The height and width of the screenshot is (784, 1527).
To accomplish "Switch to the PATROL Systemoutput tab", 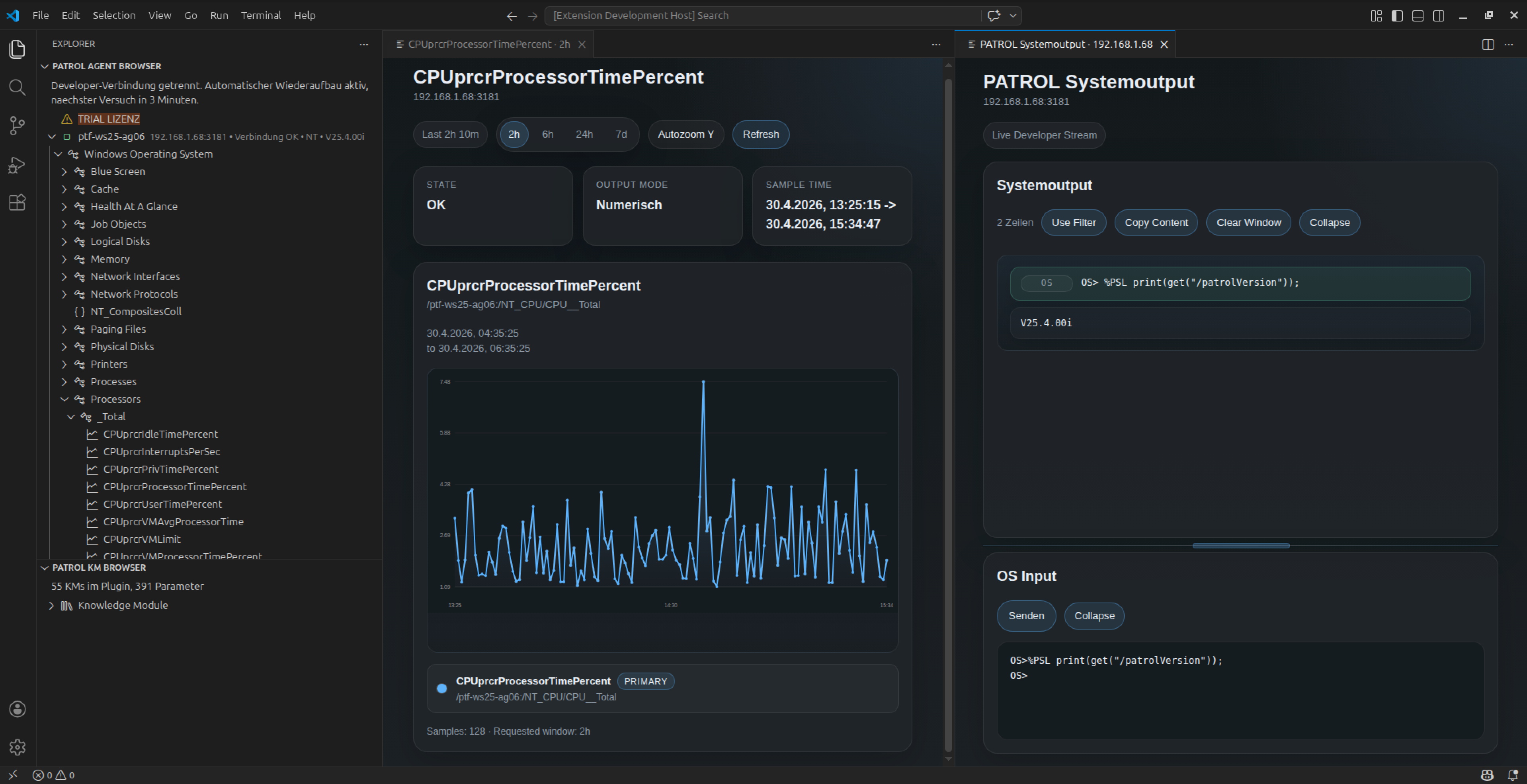I will click(1065, 45).
